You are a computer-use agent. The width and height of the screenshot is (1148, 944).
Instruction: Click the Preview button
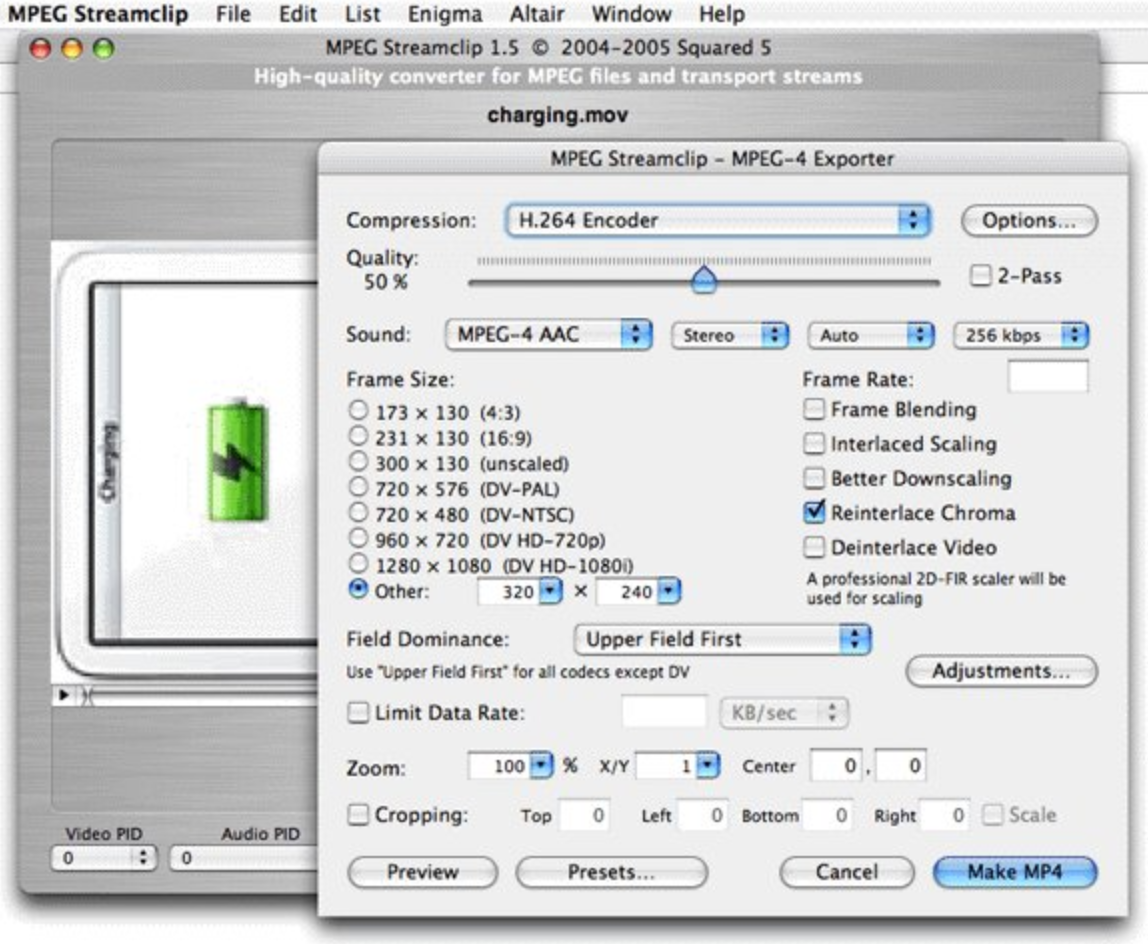(422, 872)
